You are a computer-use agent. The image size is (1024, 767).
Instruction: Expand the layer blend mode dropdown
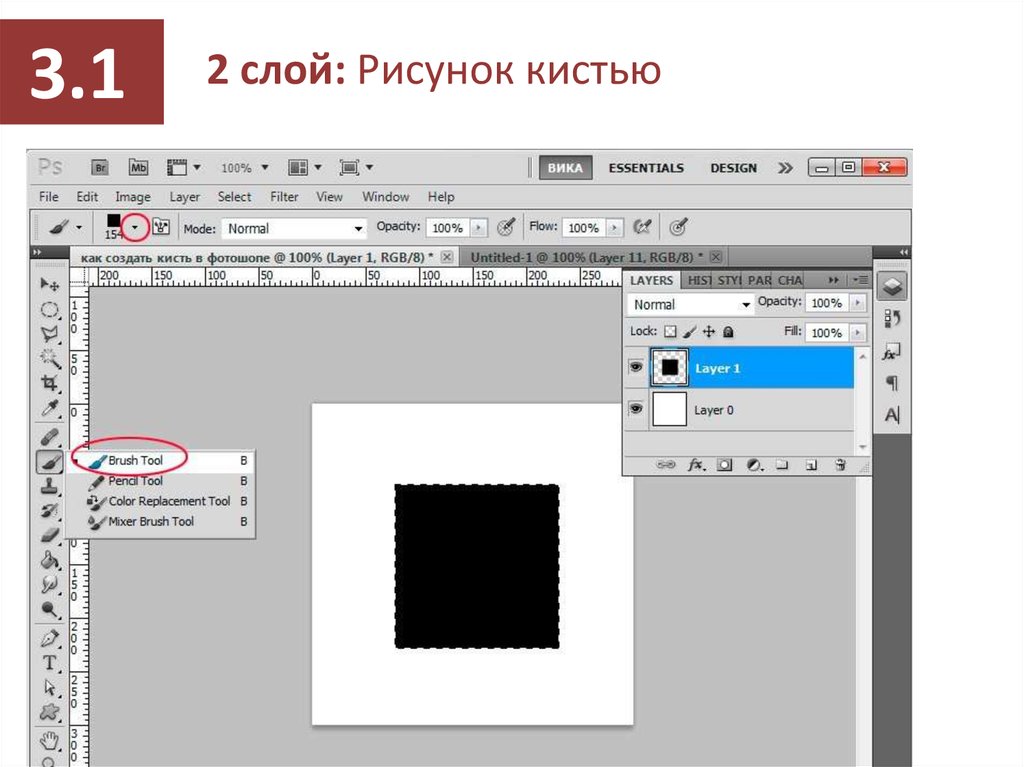pos(690,304)
